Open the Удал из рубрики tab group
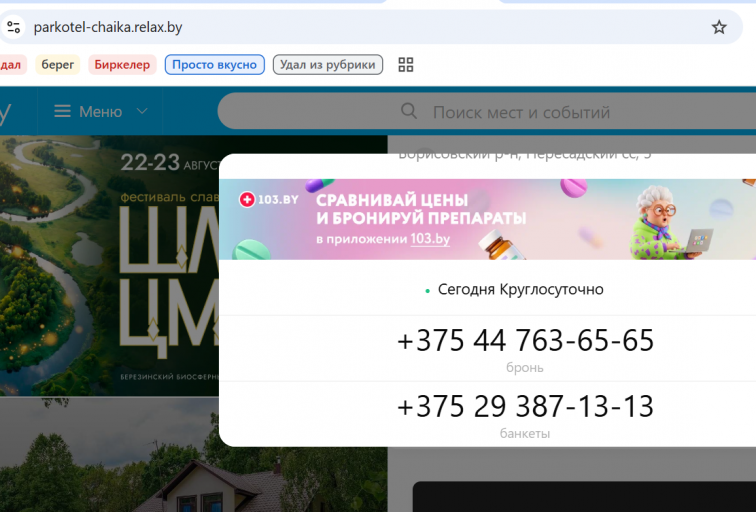The image size is (756, 512). (328, 65)
